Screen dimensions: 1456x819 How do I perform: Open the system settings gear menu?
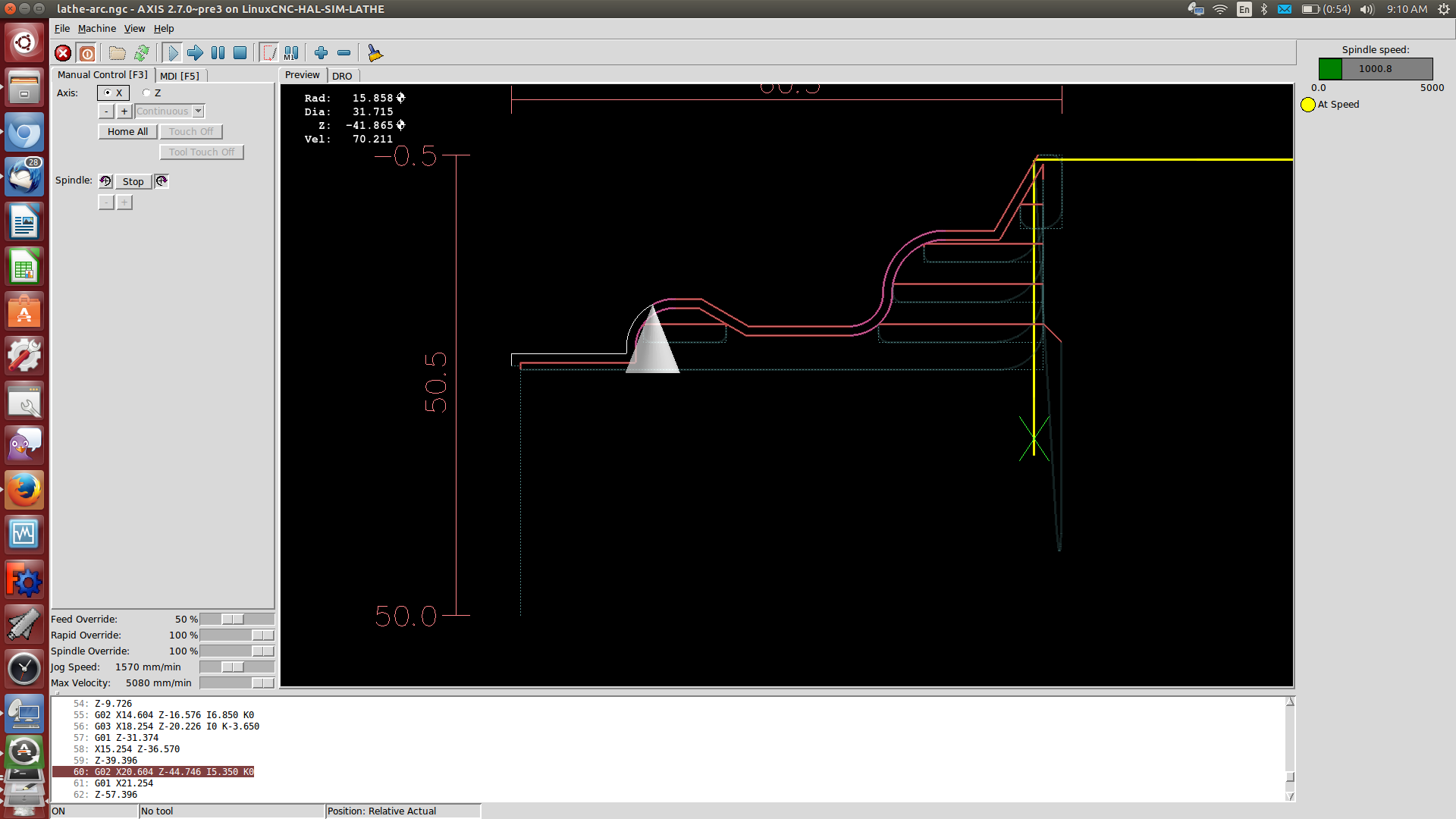1444,9
